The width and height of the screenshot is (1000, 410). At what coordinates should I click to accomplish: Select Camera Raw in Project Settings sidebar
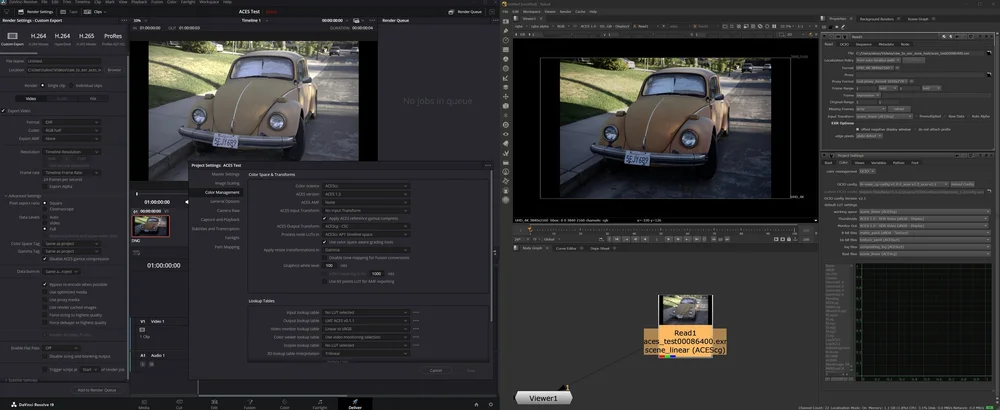pos(227,210)
